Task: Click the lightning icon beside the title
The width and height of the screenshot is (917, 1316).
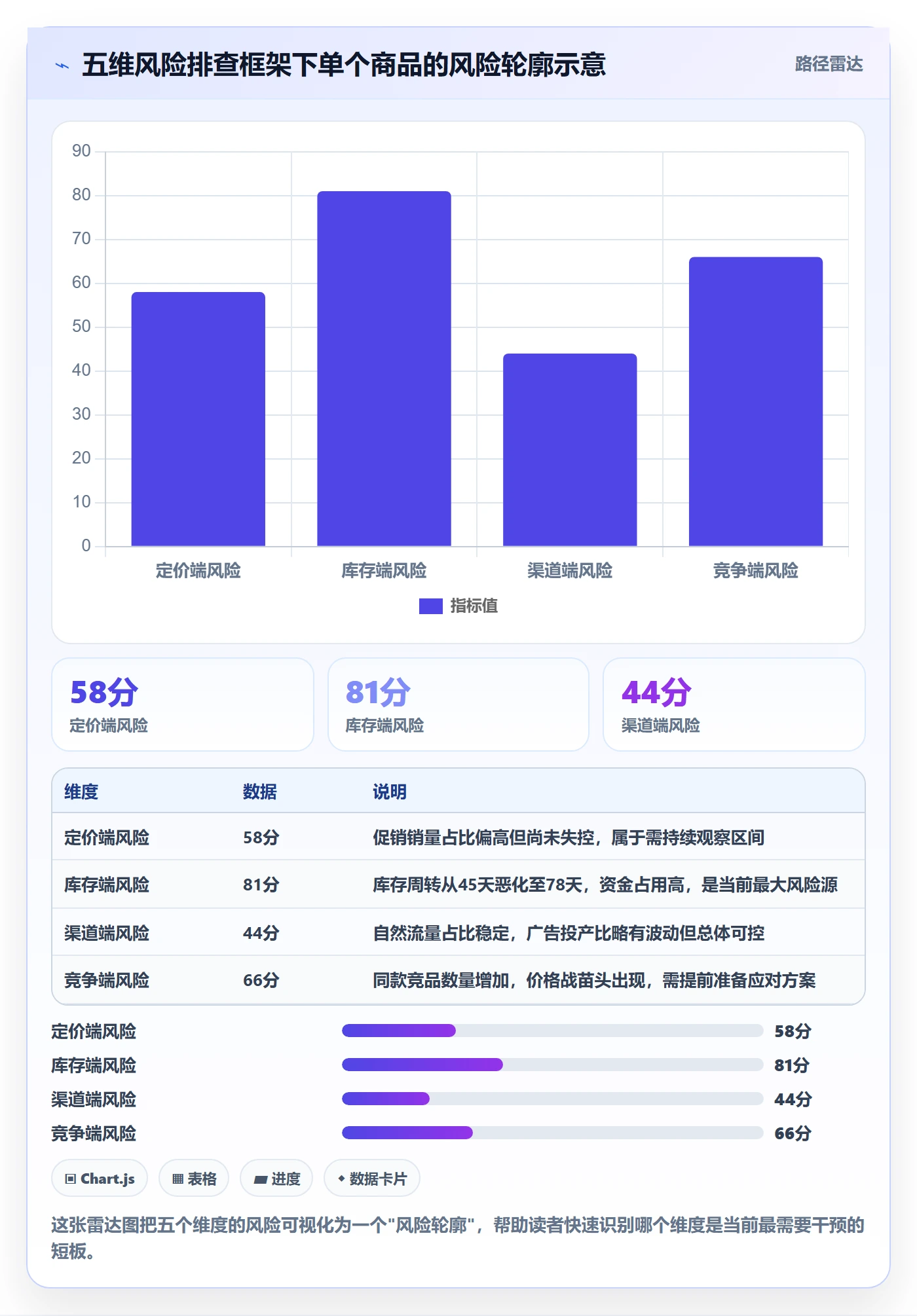Action: (x=62, y=65)
